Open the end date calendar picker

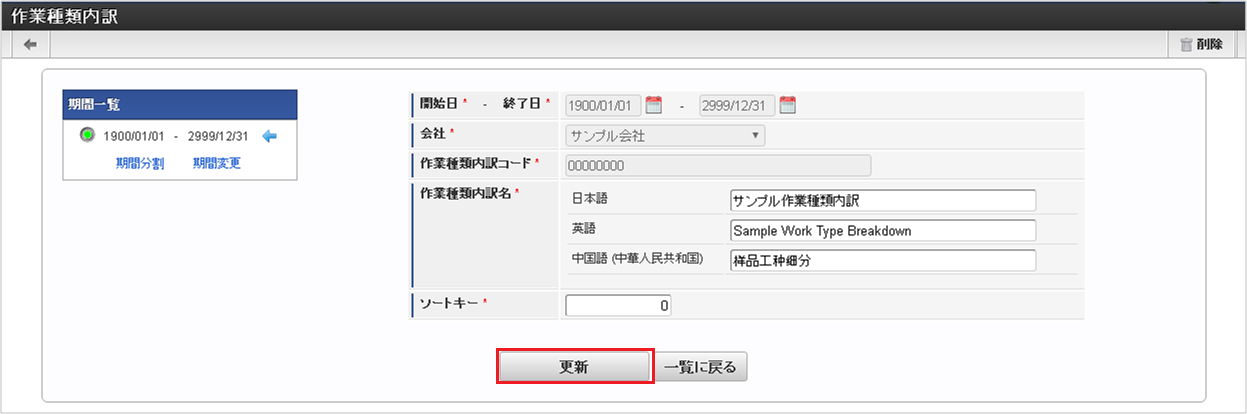787,104
